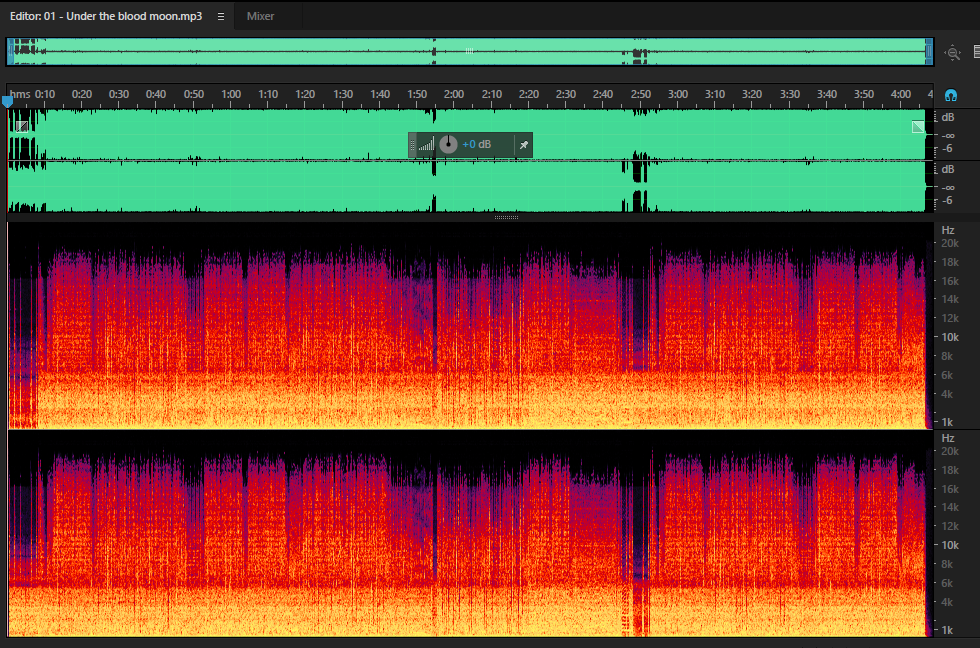Click the 2:50 mark on the time ruler
980x648 pixels.
tap(641, 94)
